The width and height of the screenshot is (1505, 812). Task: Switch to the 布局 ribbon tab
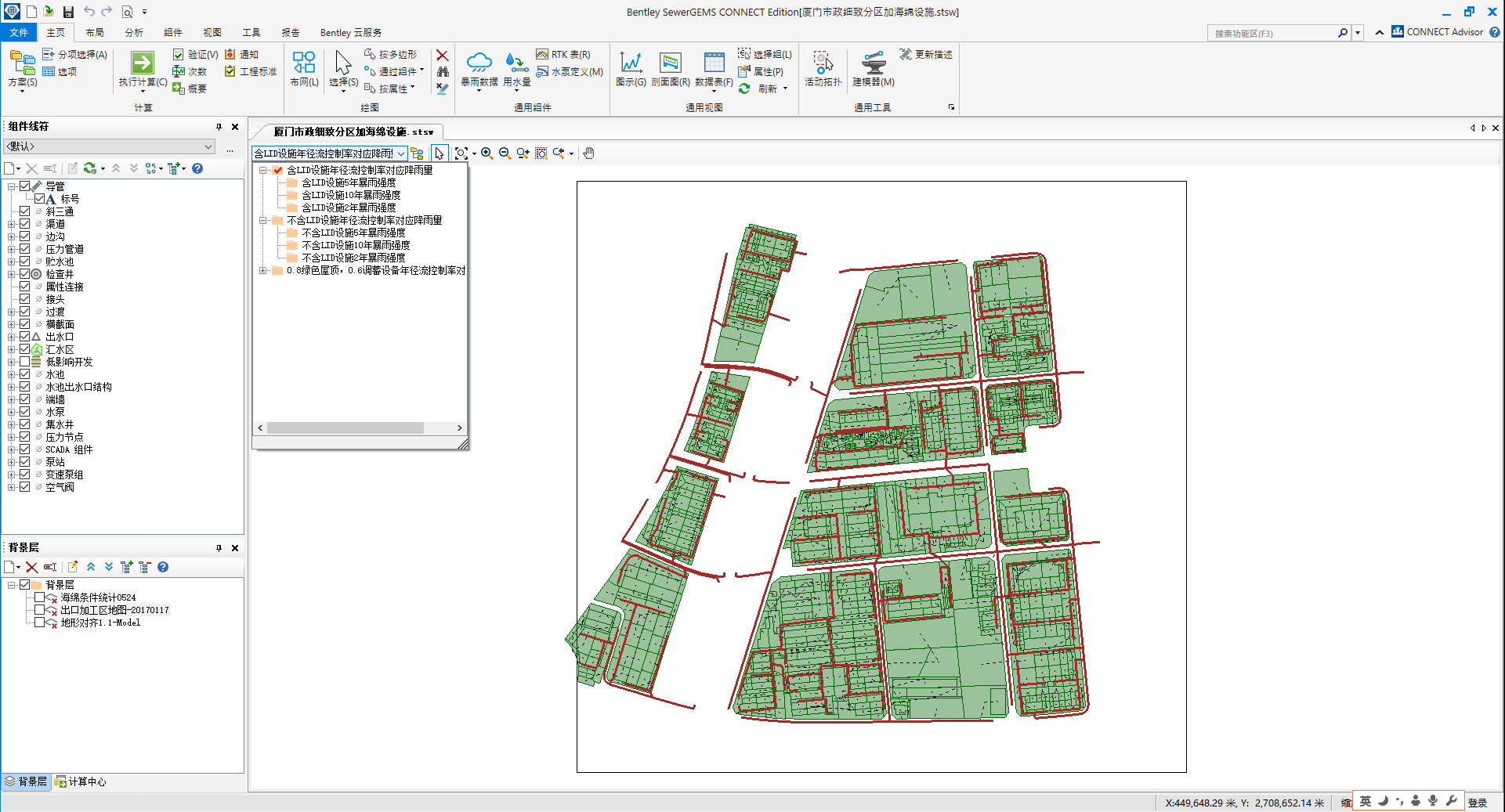[x=95, y=32]
